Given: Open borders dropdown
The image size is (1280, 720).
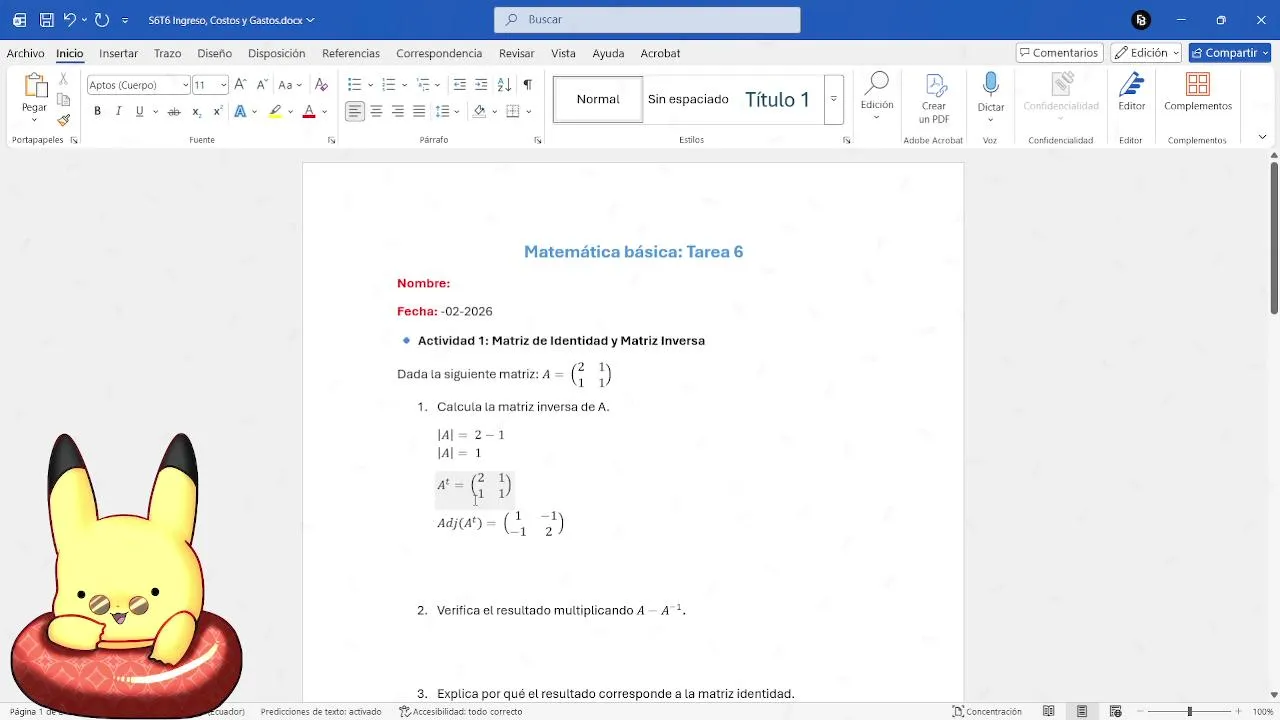Looking at the screenshot, I should tap(528, 112).
